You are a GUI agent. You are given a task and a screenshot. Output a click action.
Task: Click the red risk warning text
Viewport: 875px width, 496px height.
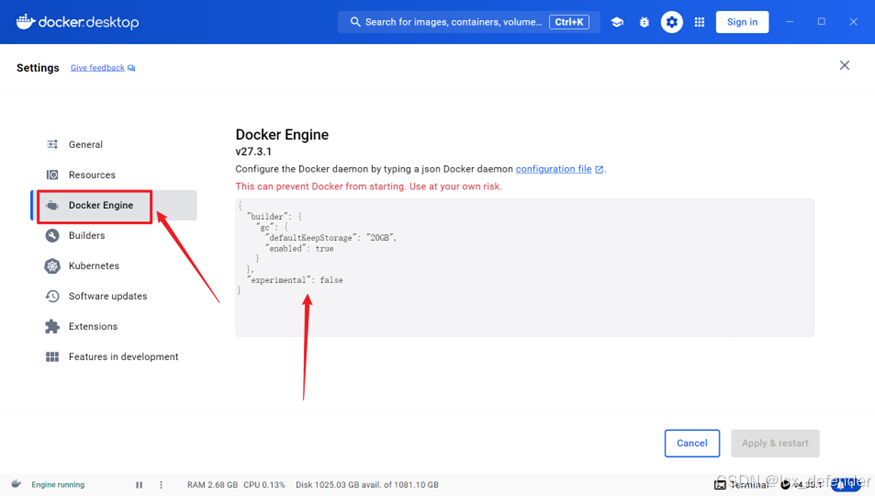368,186
